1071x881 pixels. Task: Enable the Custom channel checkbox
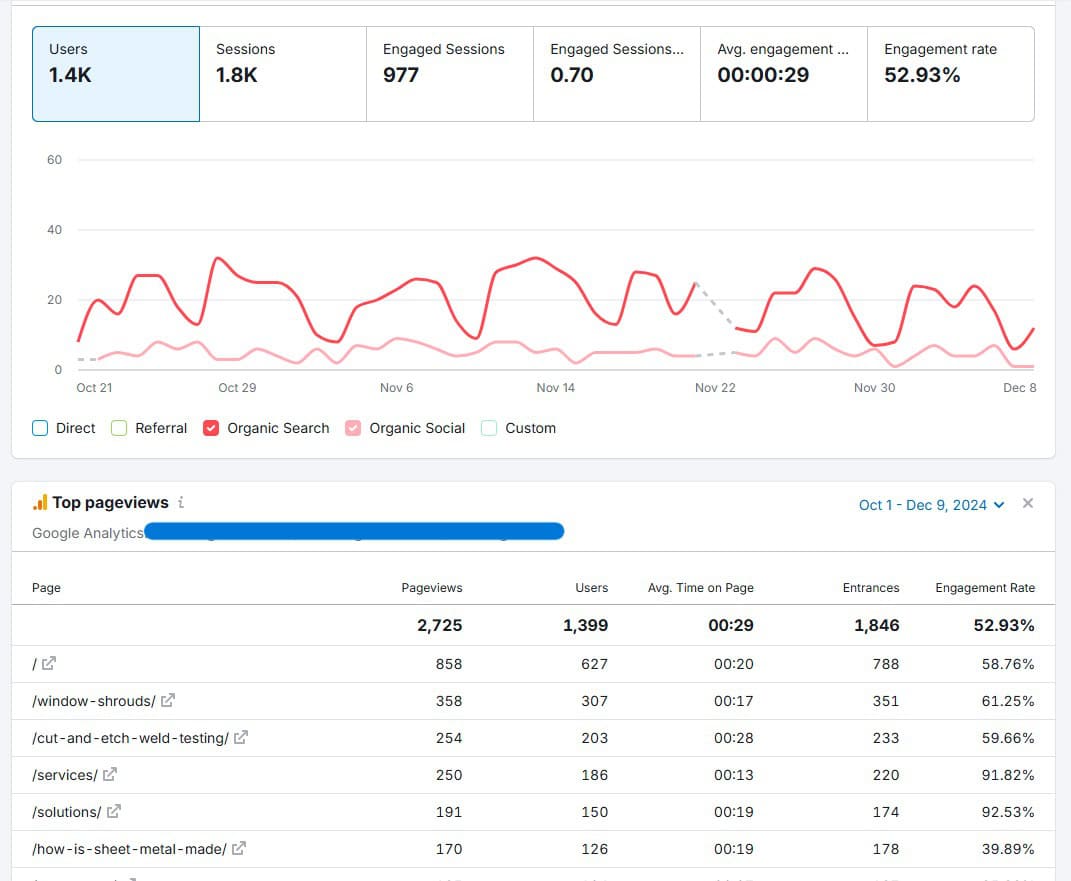[x=489, y=428]
